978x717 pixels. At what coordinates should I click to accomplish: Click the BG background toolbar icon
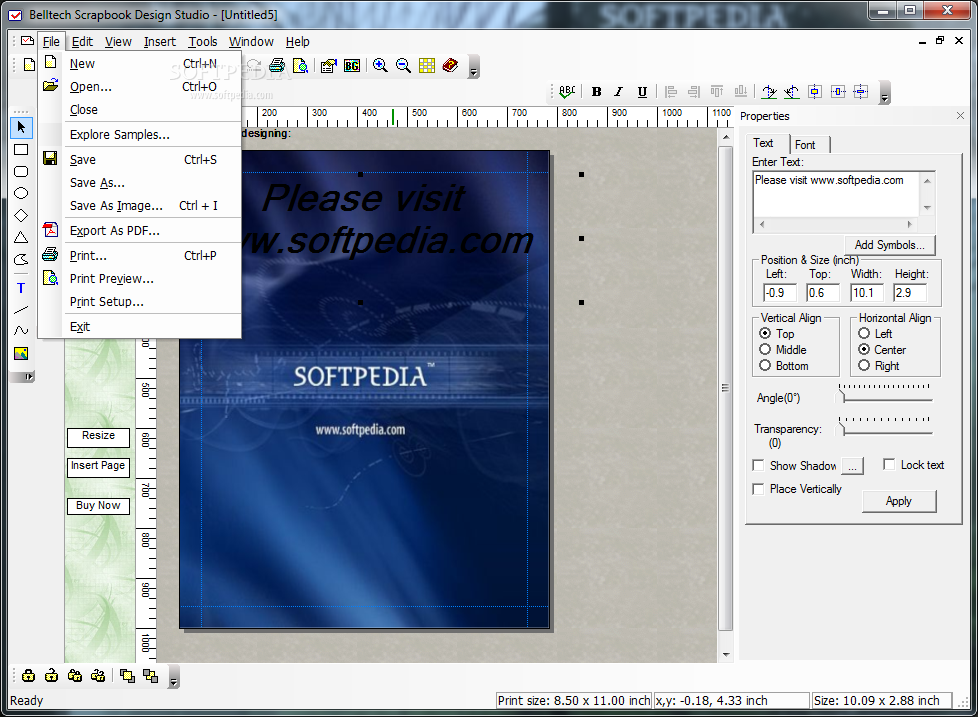click(352, 65)
